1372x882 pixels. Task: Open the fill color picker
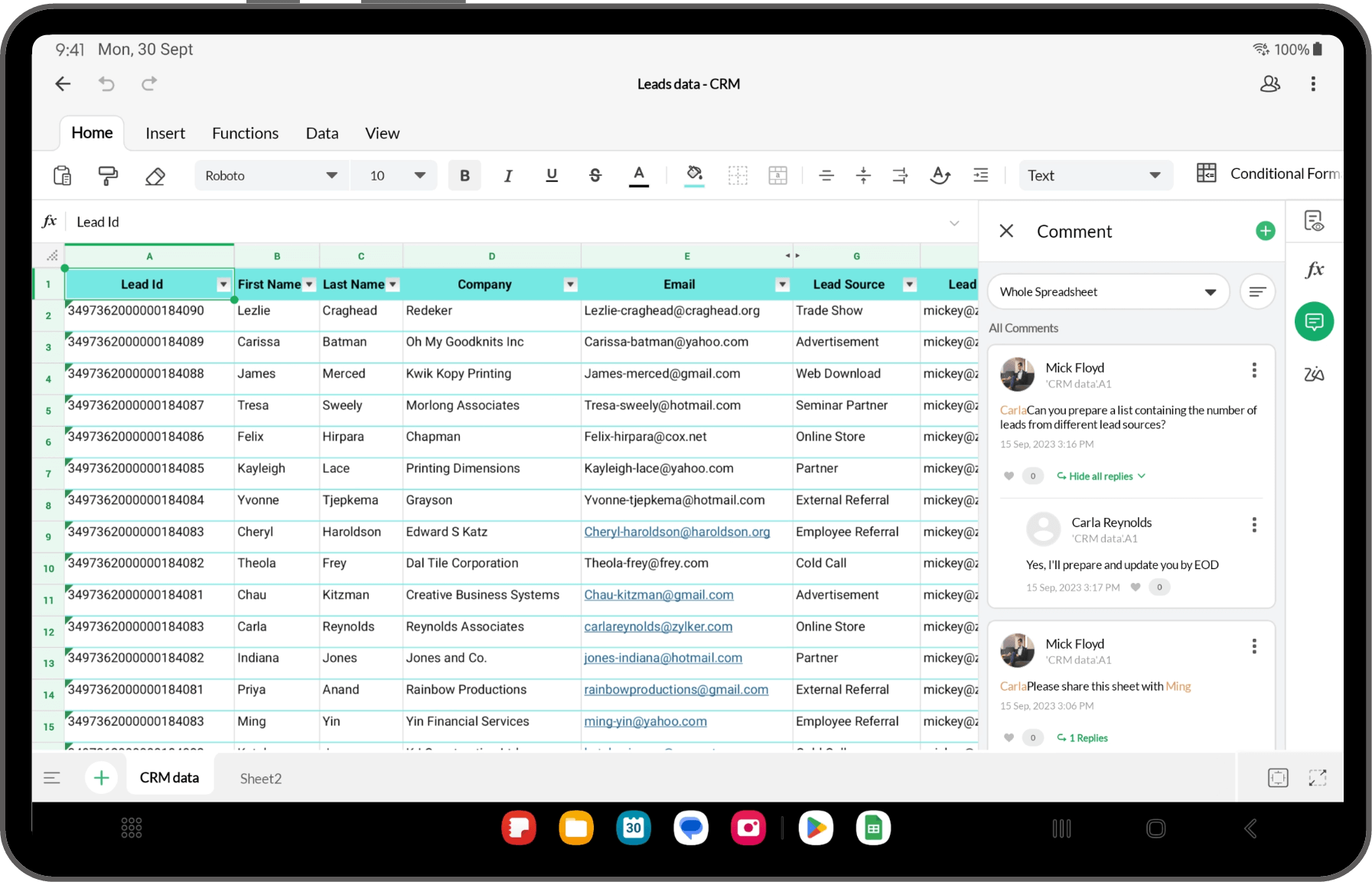(694, 175)
